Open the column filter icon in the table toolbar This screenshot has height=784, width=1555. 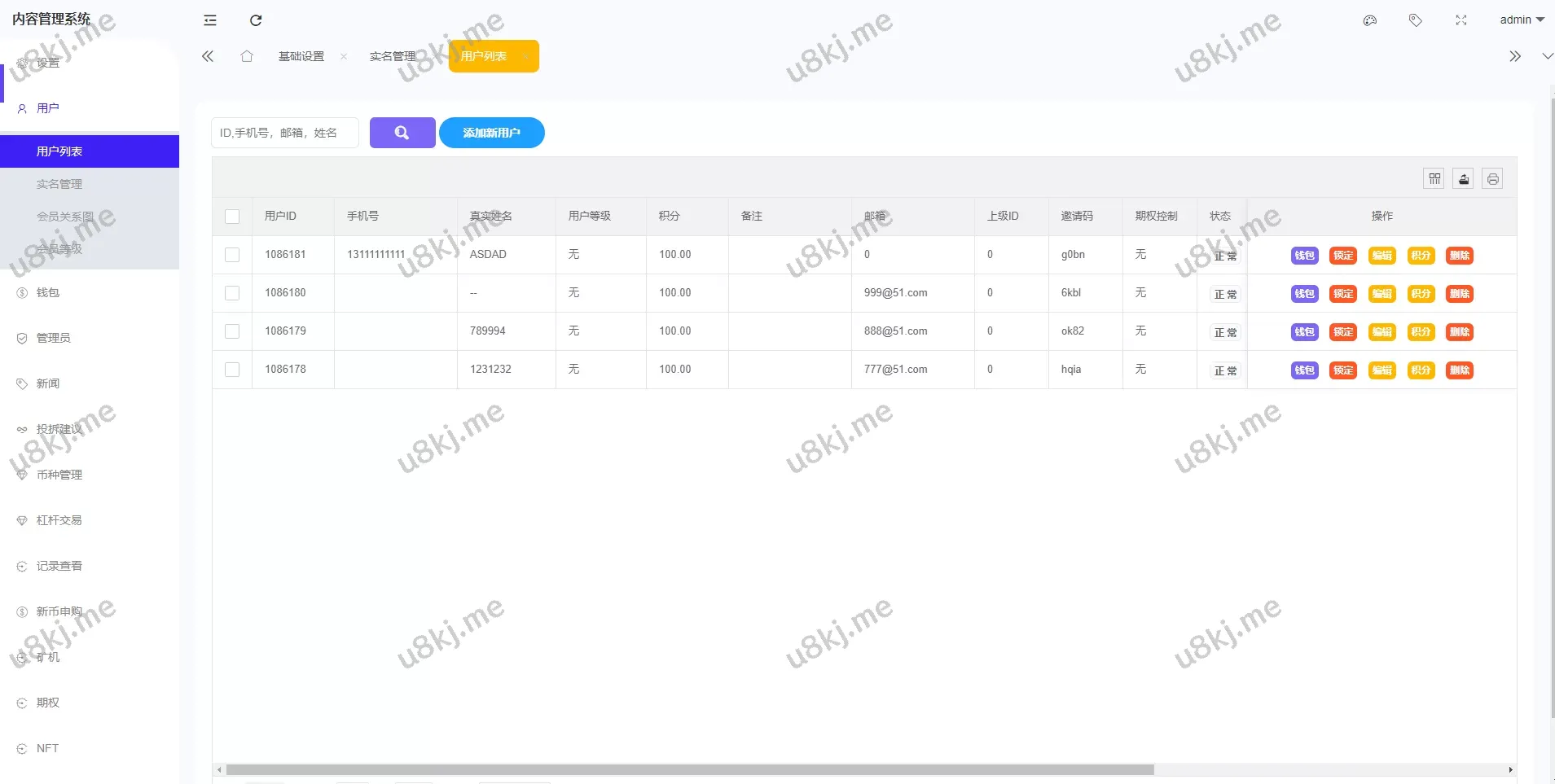[x=1434, y=179]
